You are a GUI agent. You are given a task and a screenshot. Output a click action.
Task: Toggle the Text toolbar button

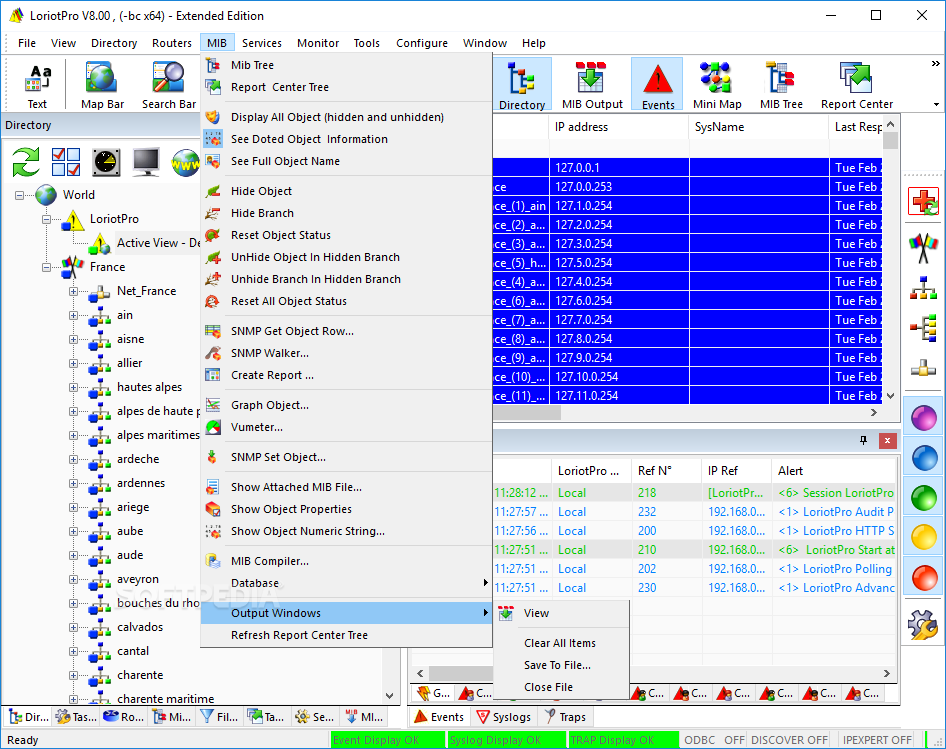pos(37,86)
